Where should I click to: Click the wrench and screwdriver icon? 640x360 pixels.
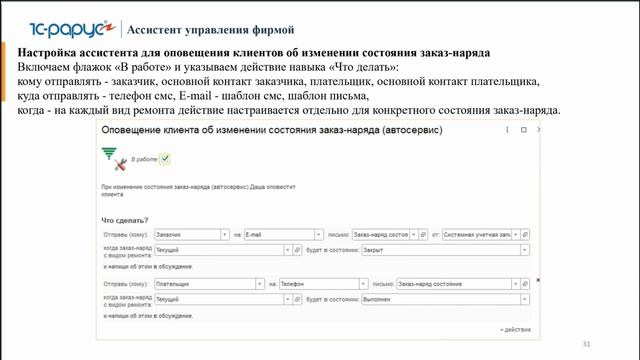pyautogui.click(x=120, y=164)
